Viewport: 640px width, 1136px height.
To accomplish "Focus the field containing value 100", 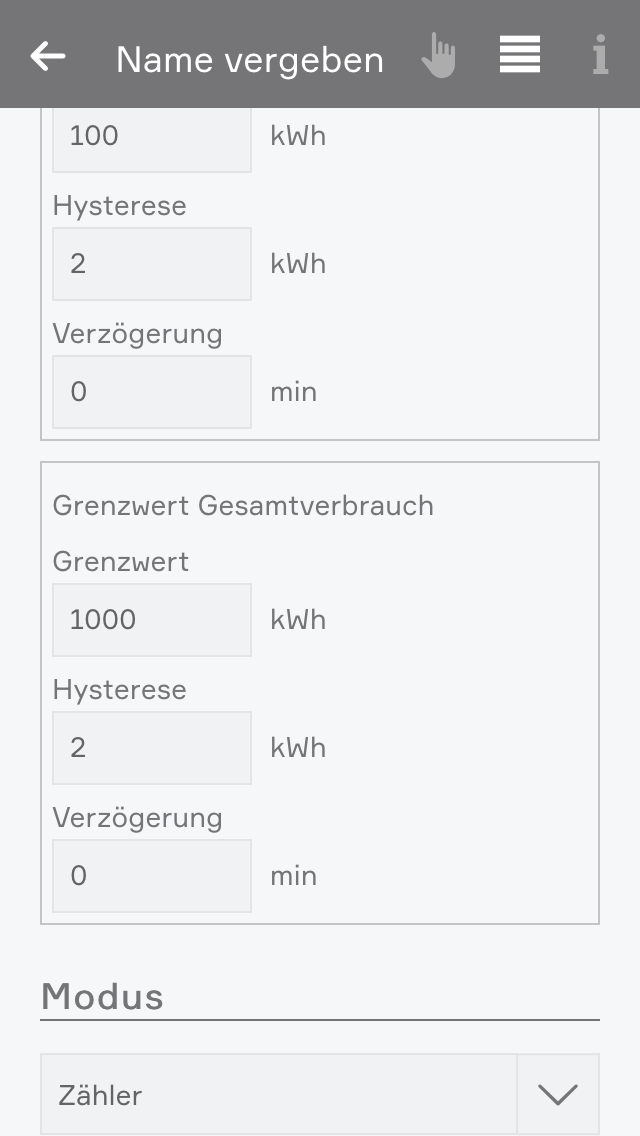I will click(151, 138).
